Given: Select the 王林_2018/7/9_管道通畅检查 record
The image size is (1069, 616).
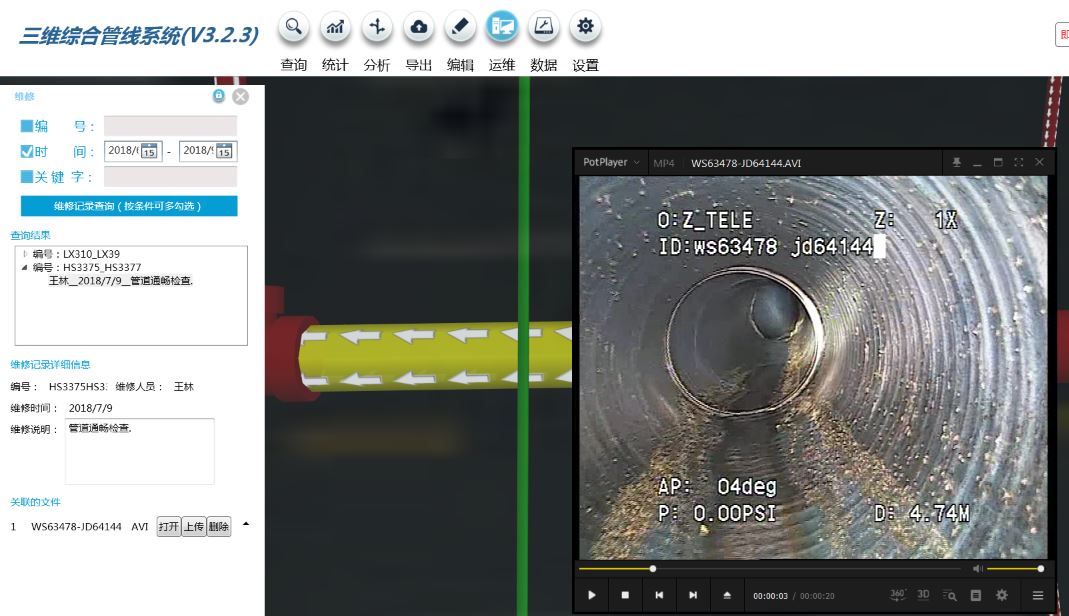Looking at the screenshot, I should (x=121, y=281).
